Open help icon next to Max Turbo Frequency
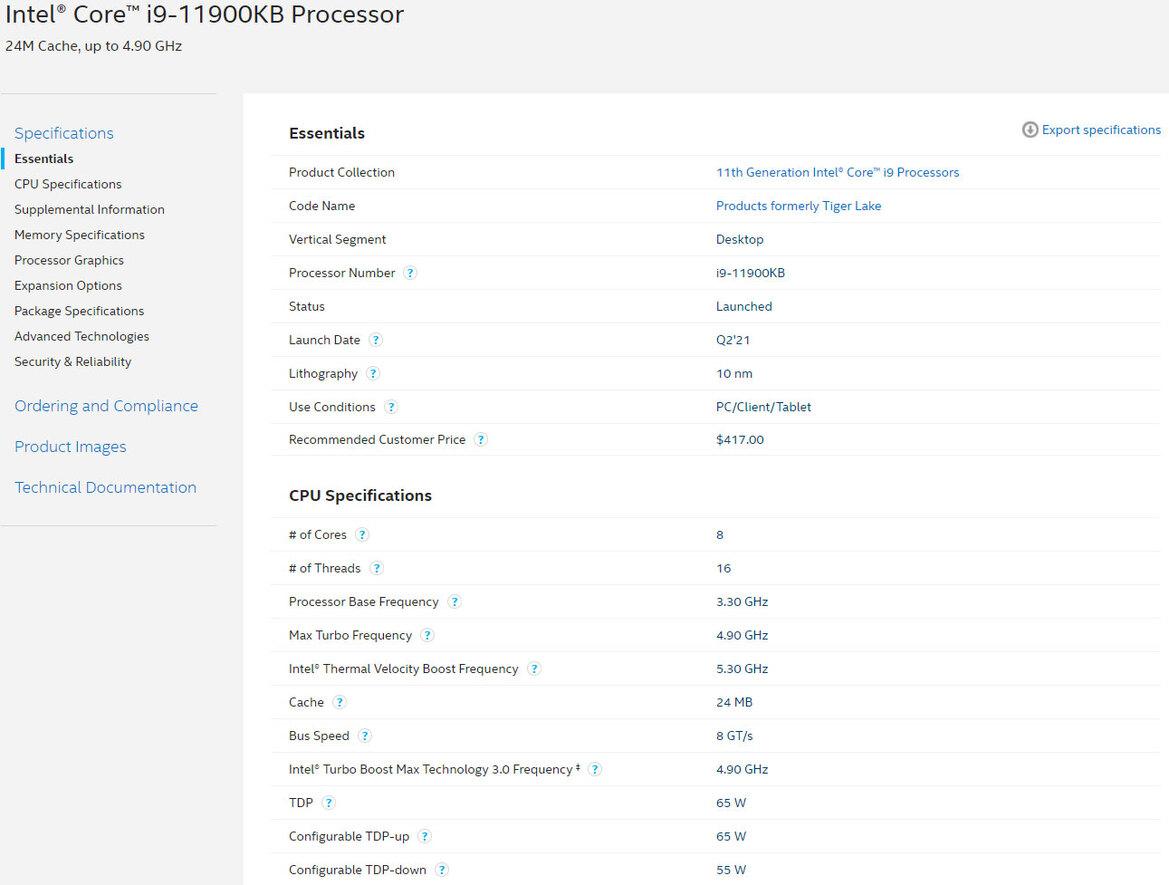 [427, 635]
